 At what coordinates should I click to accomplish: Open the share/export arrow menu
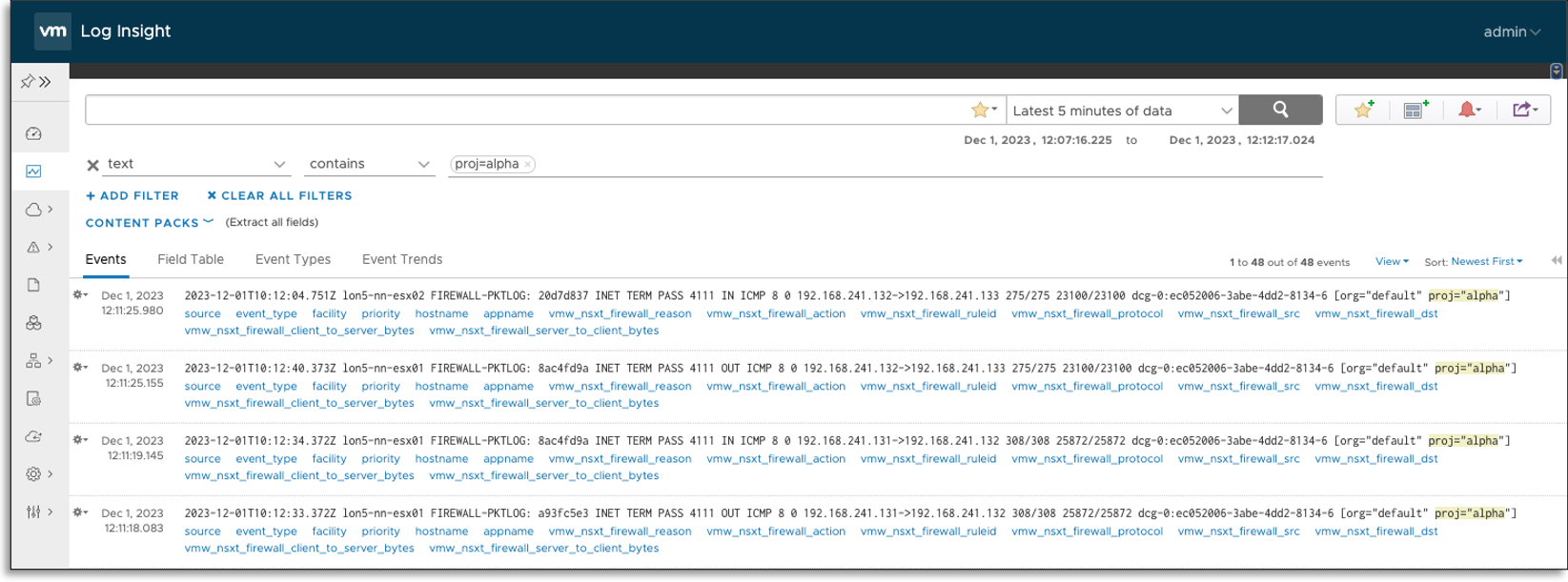tap(1523, 110)
